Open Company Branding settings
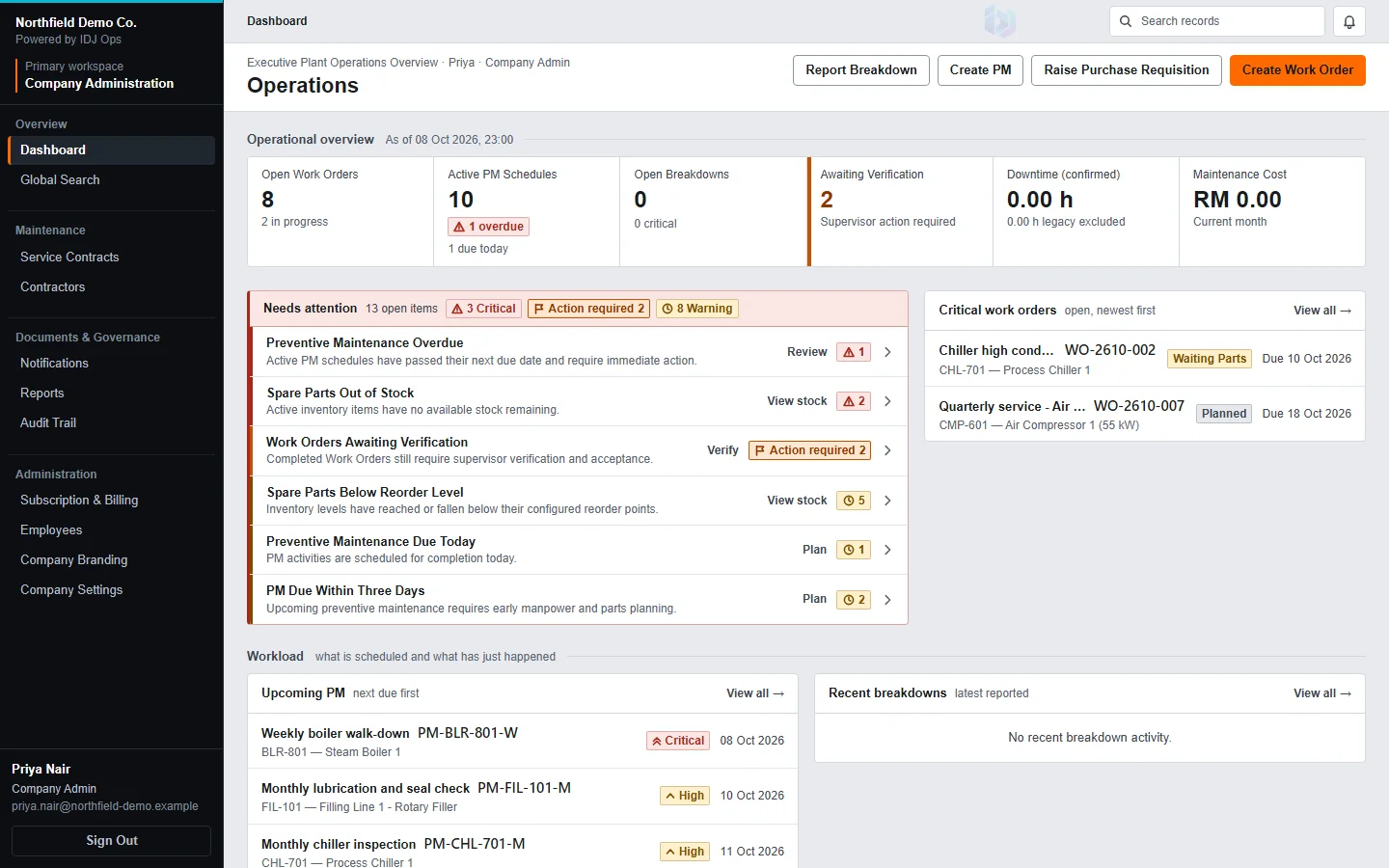Image resolution: width=1389 pixels, height=868 pixels. click(x=111, y=560)
